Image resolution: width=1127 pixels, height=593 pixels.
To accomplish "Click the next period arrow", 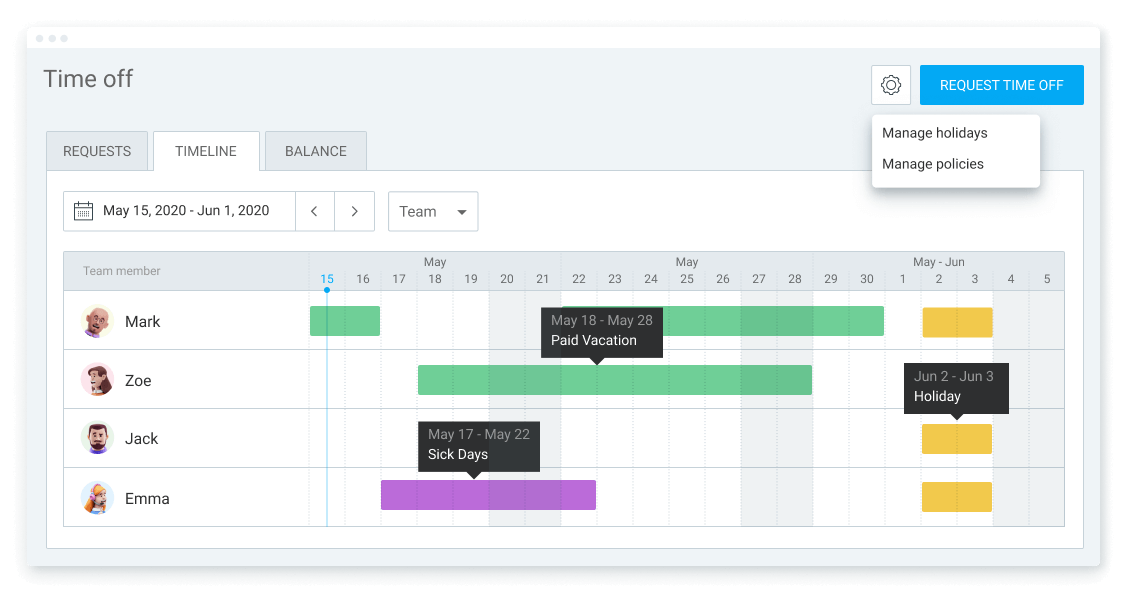I will click(355, 211).
